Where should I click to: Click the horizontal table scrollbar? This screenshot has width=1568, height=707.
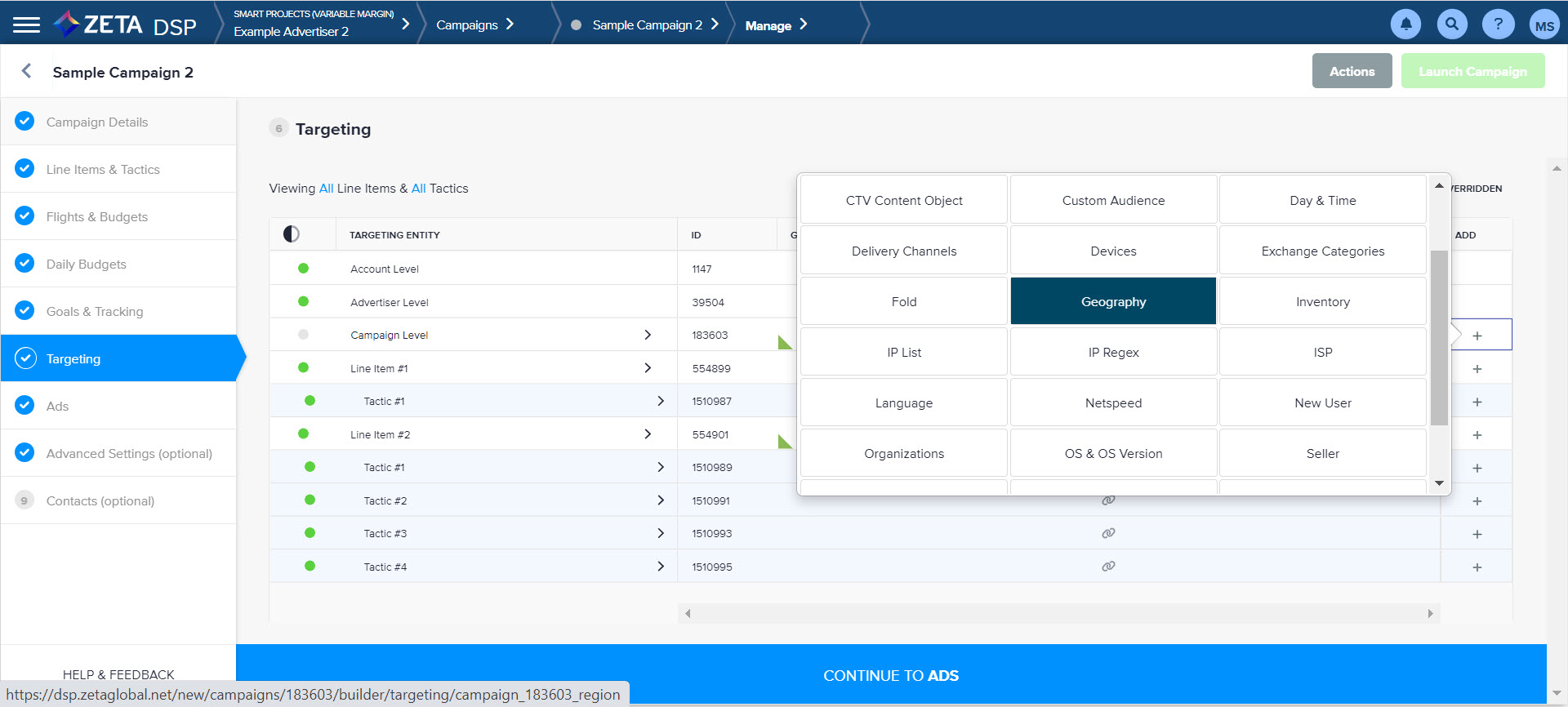[x=1058, y=613]
